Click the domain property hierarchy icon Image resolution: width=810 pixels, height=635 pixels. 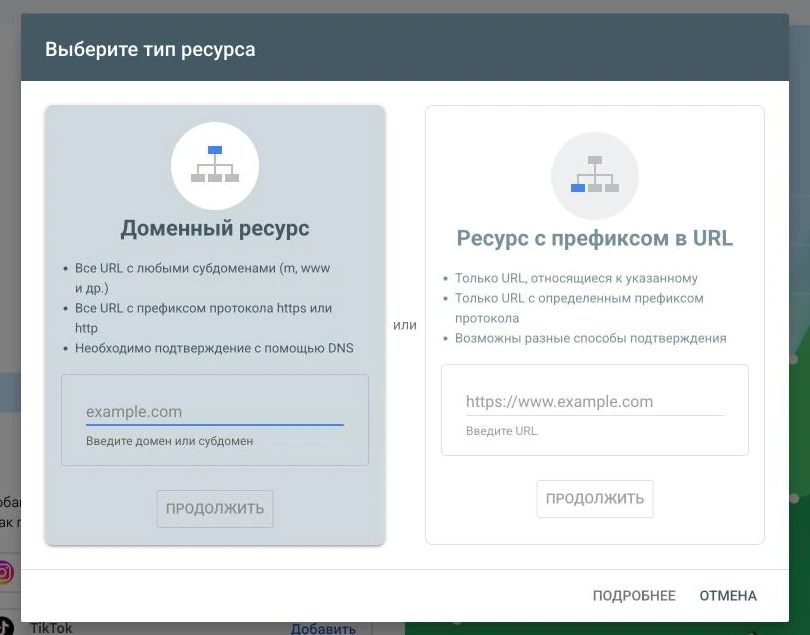(215, 165)
